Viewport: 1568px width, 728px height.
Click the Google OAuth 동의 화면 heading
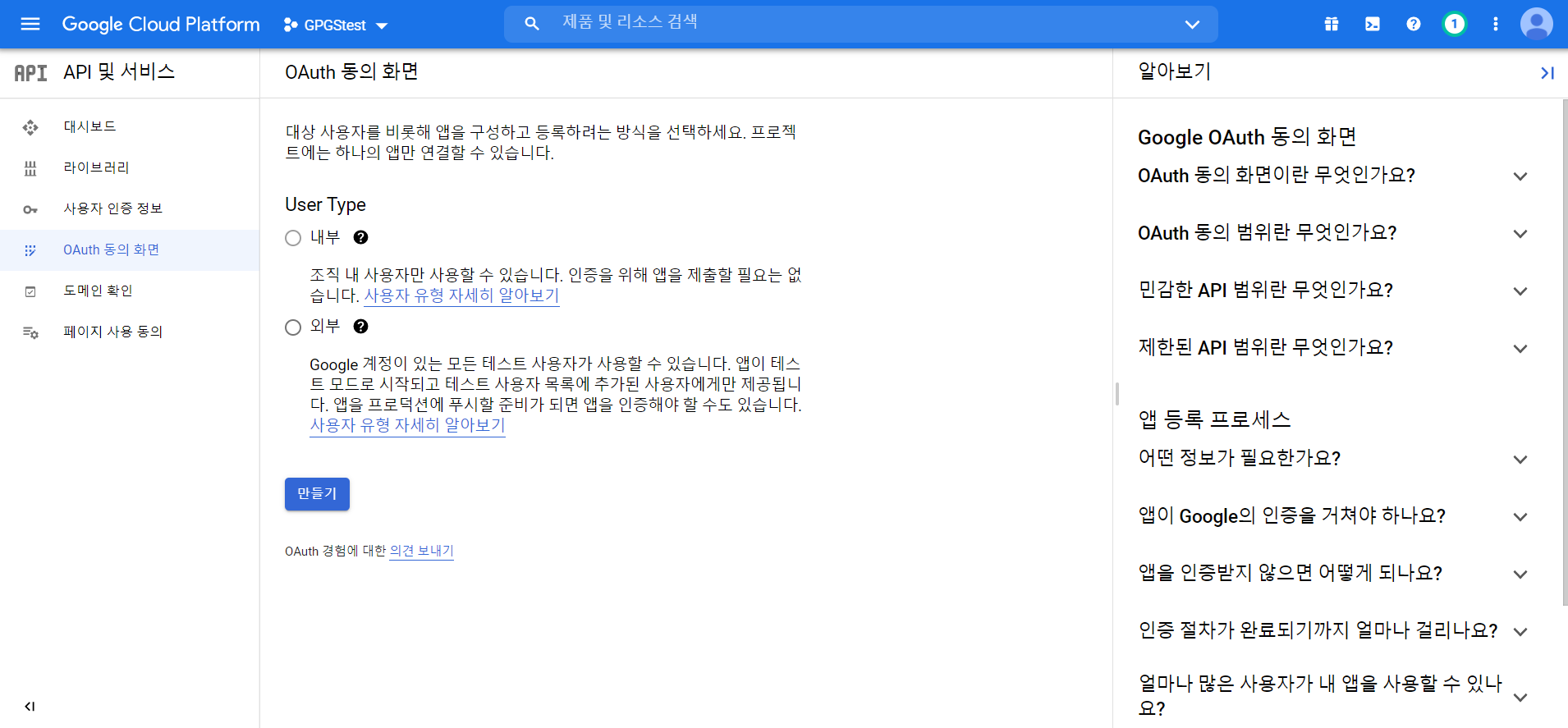click(x=1247, y=137)
